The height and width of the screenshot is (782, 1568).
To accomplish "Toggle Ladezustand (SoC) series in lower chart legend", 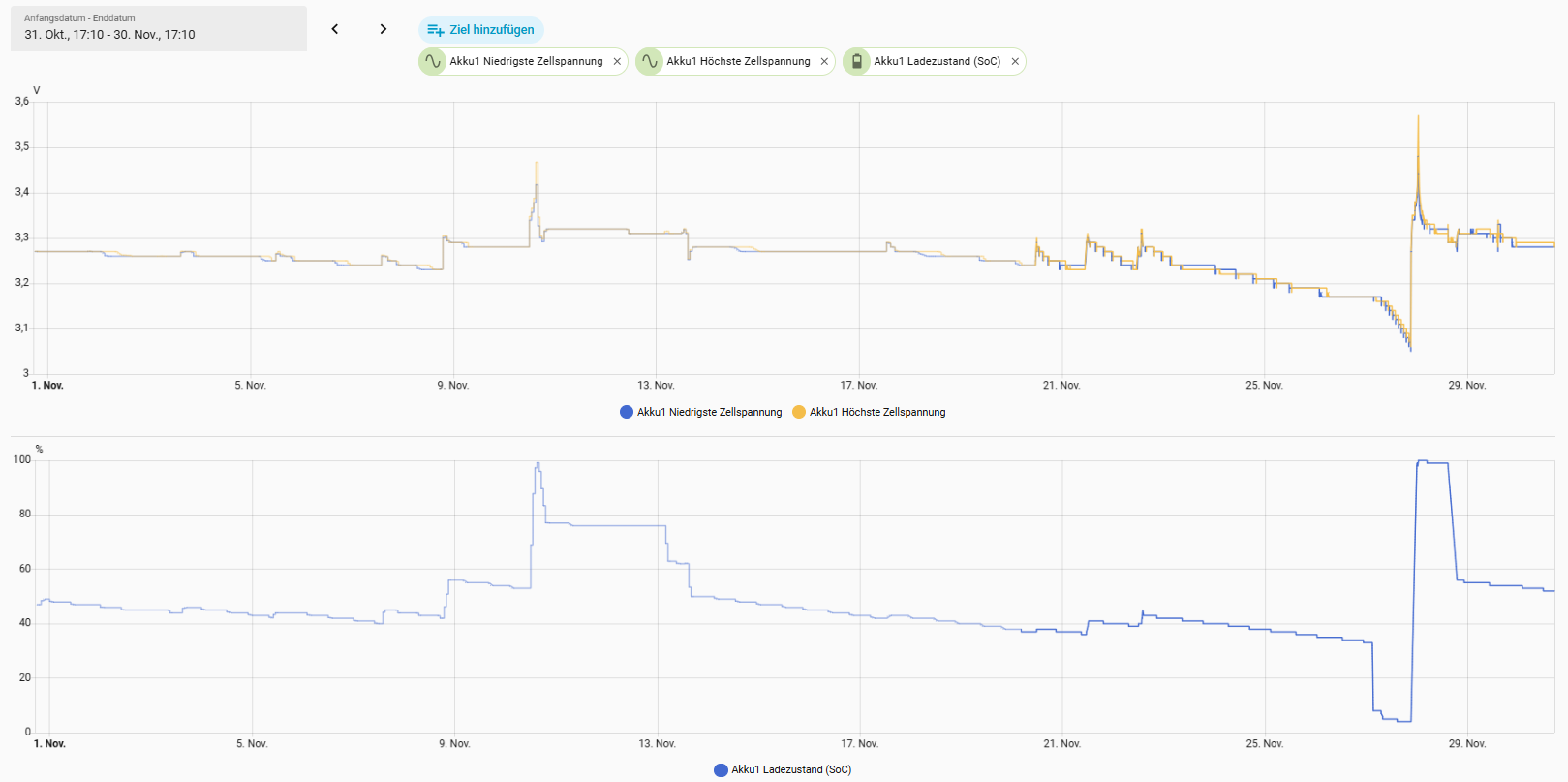I will (791, 769).
